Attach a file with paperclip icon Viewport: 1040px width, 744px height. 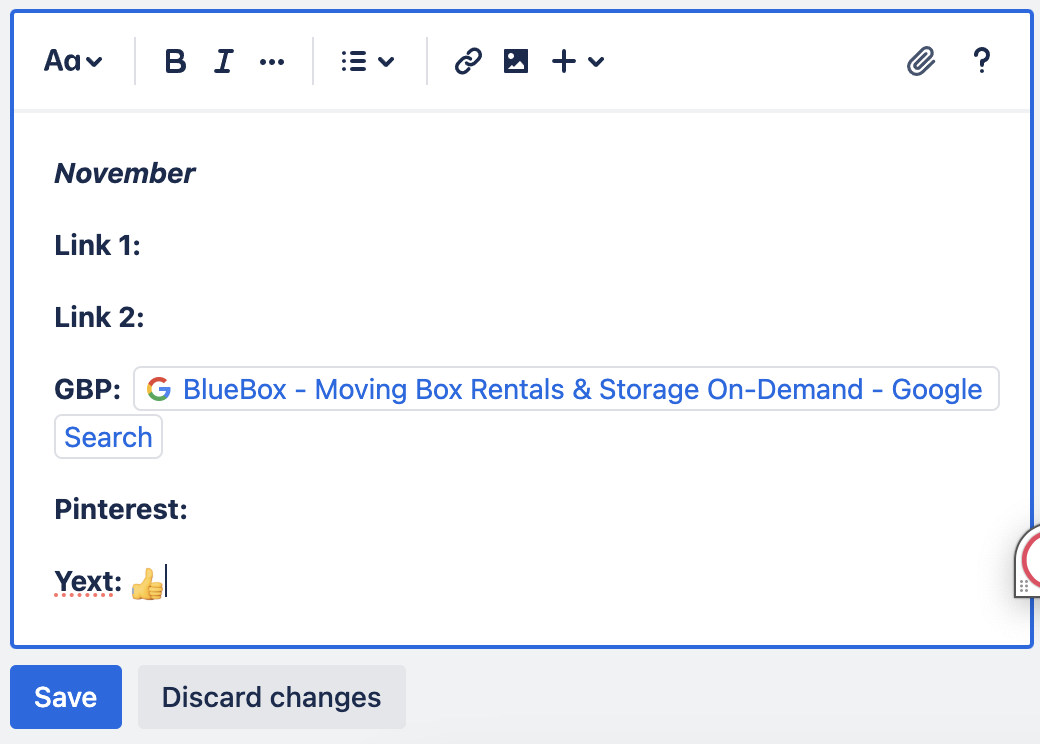point(921,61)
